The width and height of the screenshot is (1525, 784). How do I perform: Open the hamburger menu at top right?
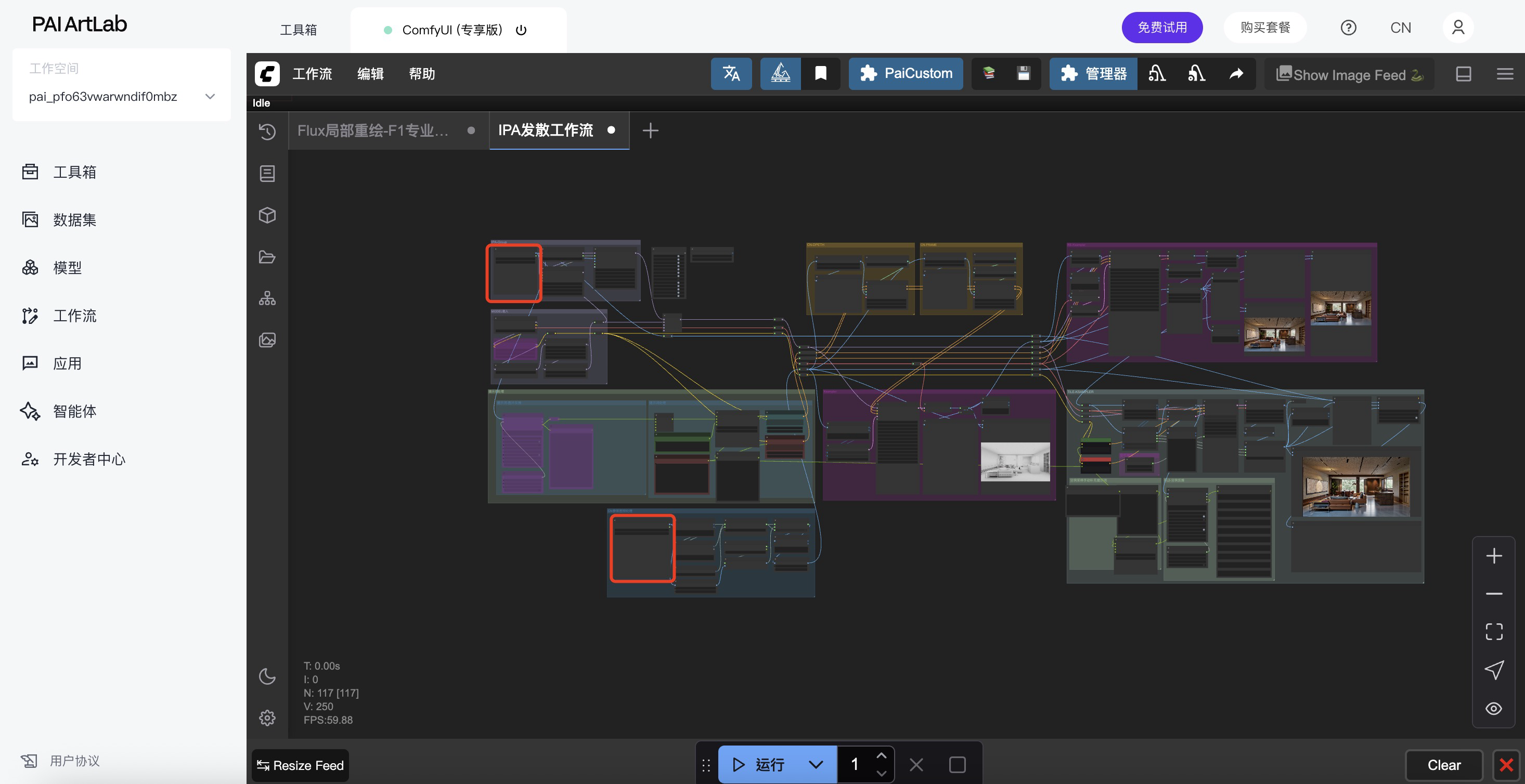(1504, 74)
